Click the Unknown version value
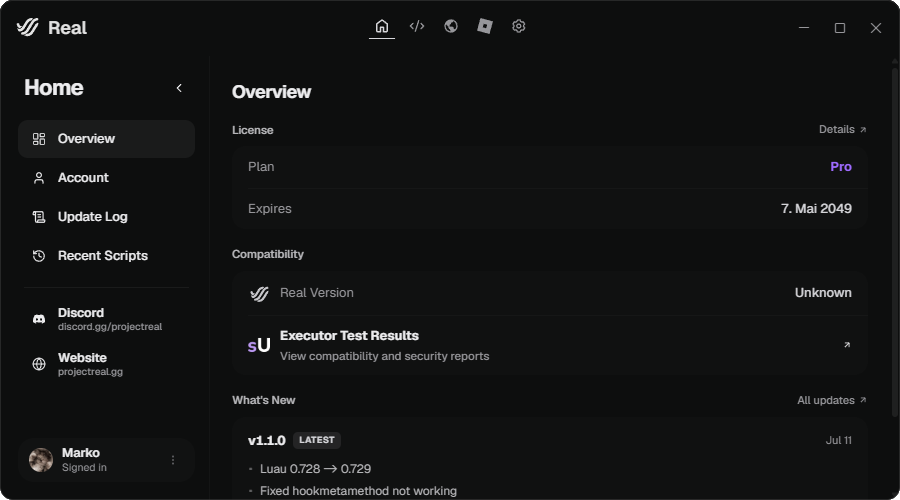This screenshot has width=900, height=500. (823, 293)
